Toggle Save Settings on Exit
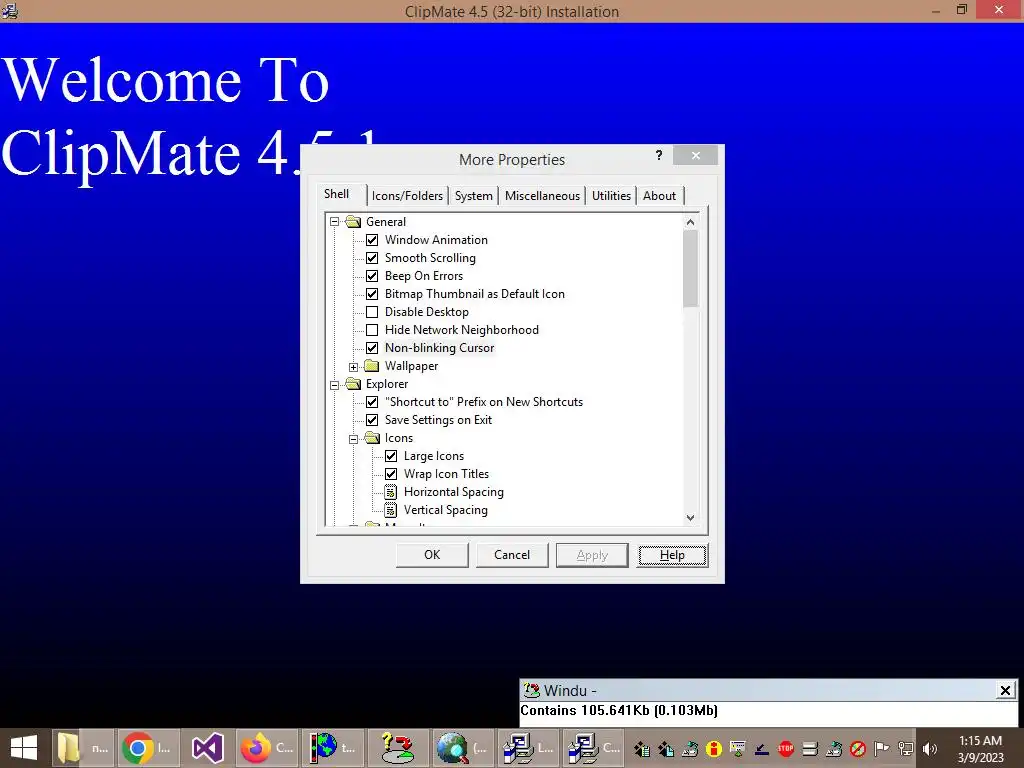The image size is (1024, 768). [372, 420]
